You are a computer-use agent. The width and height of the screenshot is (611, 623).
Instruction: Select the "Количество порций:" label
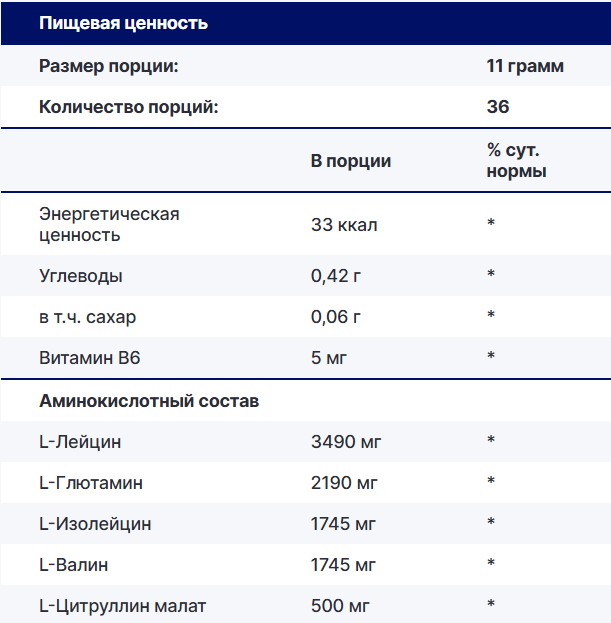click(128, 107)
